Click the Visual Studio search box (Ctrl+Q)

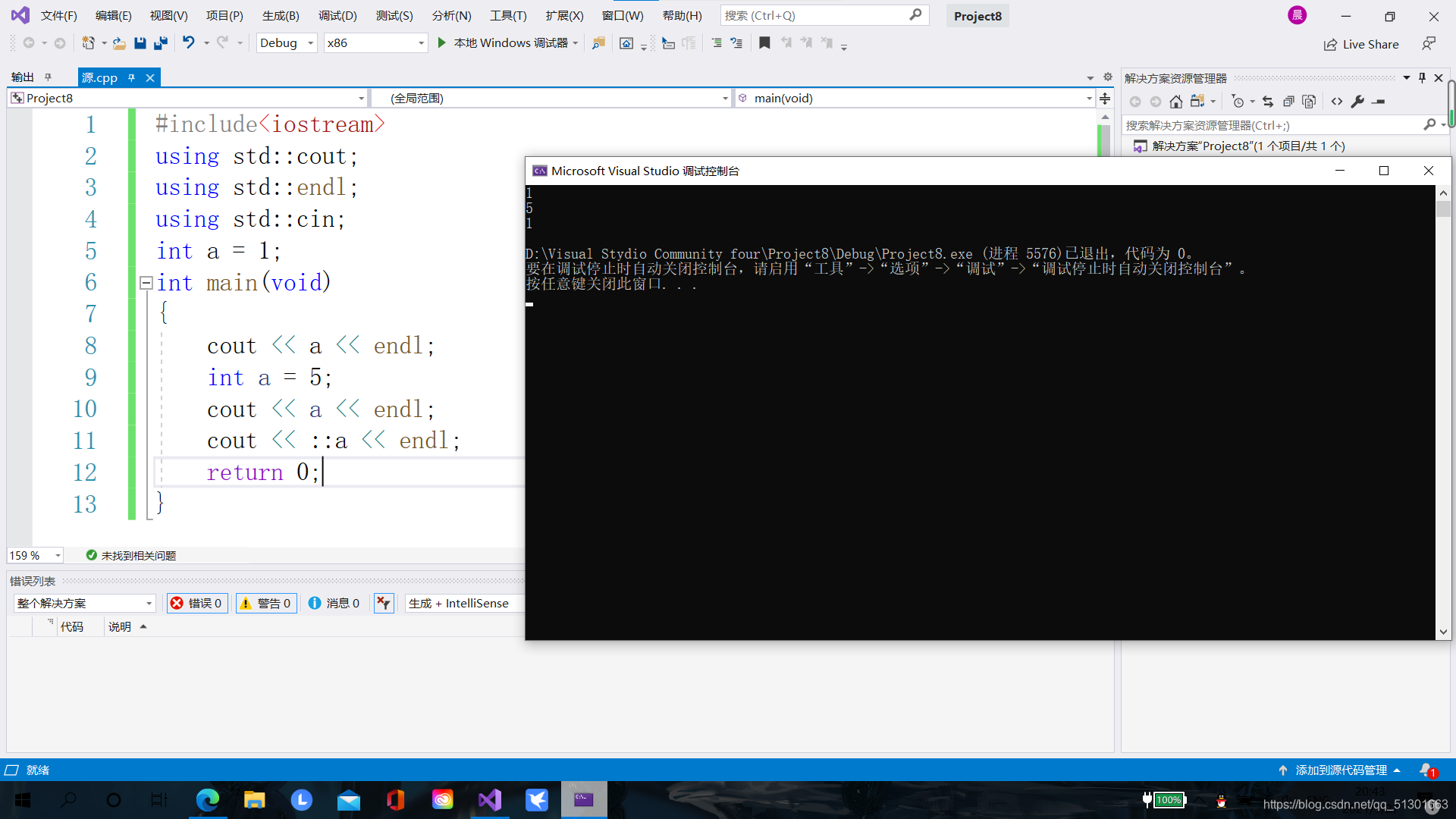[x=824, y=15]
